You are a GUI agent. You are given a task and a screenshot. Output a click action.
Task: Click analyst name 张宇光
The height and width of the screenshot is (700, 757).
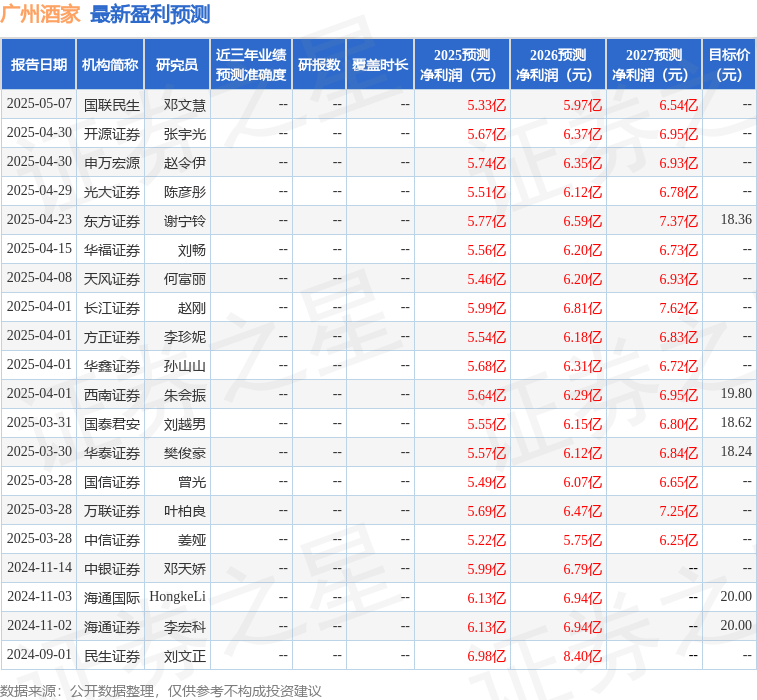pos(184,134)
